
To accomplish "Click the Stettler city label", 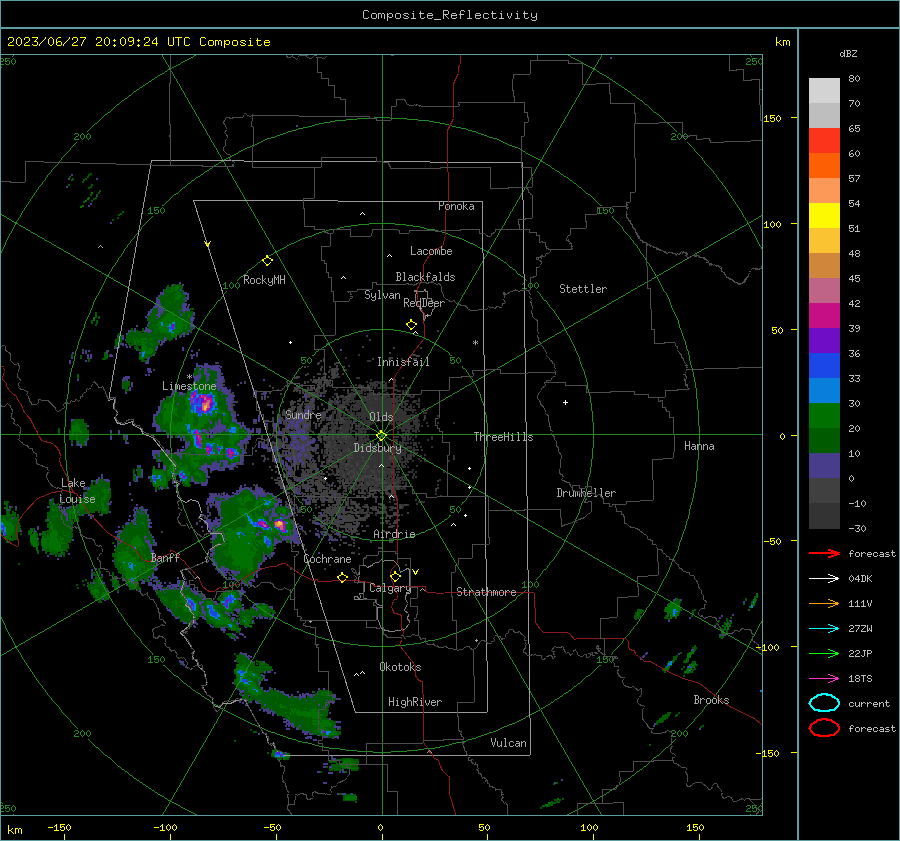I will pyautogui.click(x=583, y=289).
